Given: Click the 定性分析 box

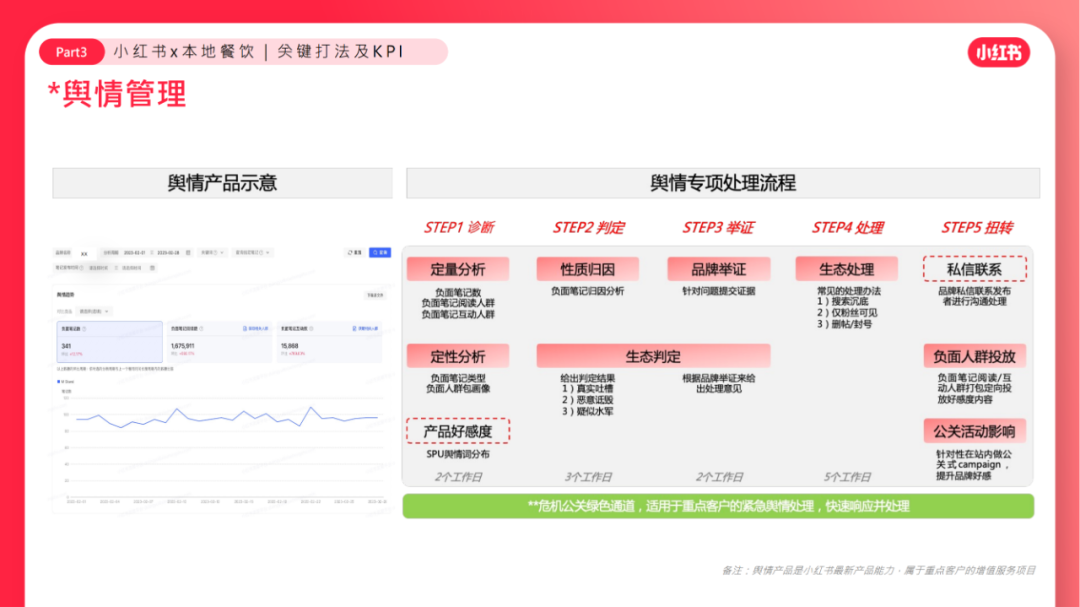Looking at the screenshot, I should coord(458,356).
